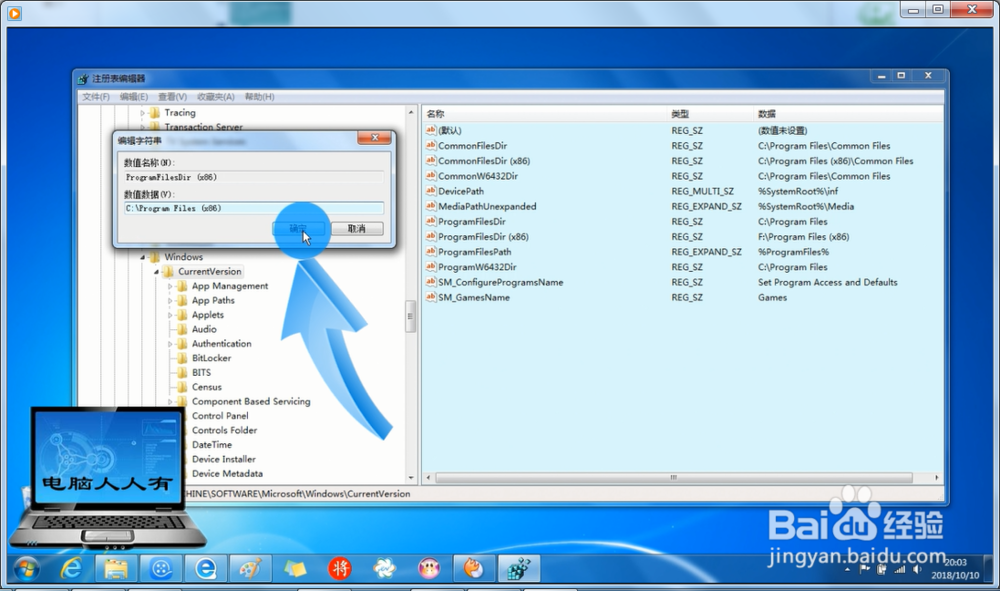
Task: Open the file explorer taskbar icon
Action: [x=115, y=568]
